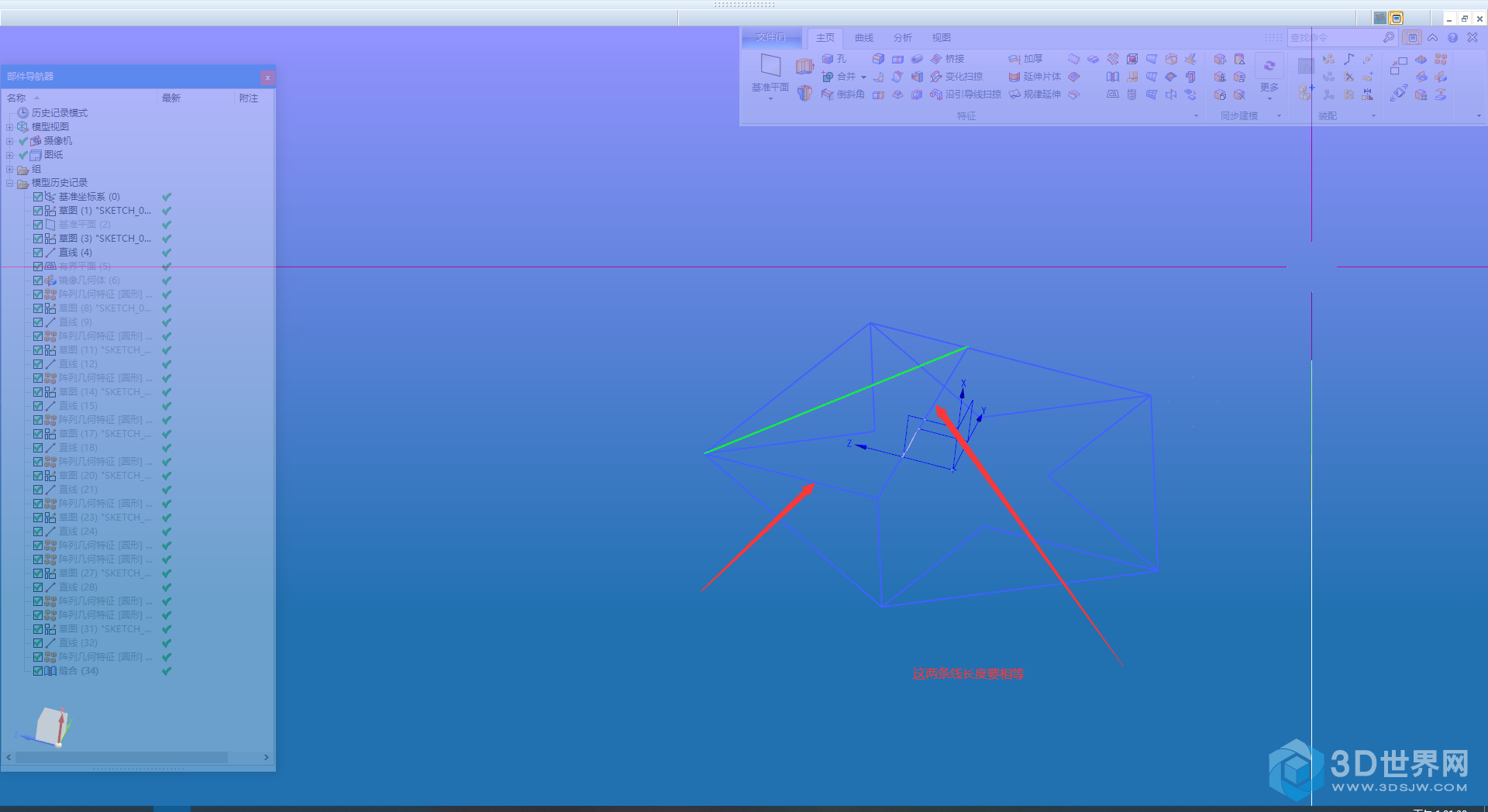Toggle the 镜像几何体 (6) checkbox
Screen dimensions: 1488x812
click(x=37, y=280)
